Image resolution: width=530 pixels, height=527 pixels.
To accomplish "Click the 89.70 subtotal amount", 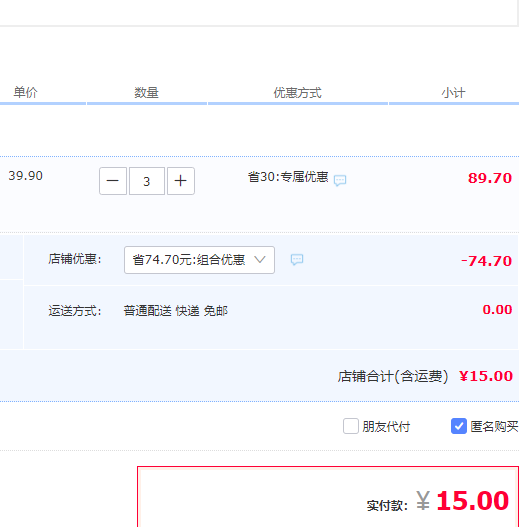I will click(x=490, y=178).
